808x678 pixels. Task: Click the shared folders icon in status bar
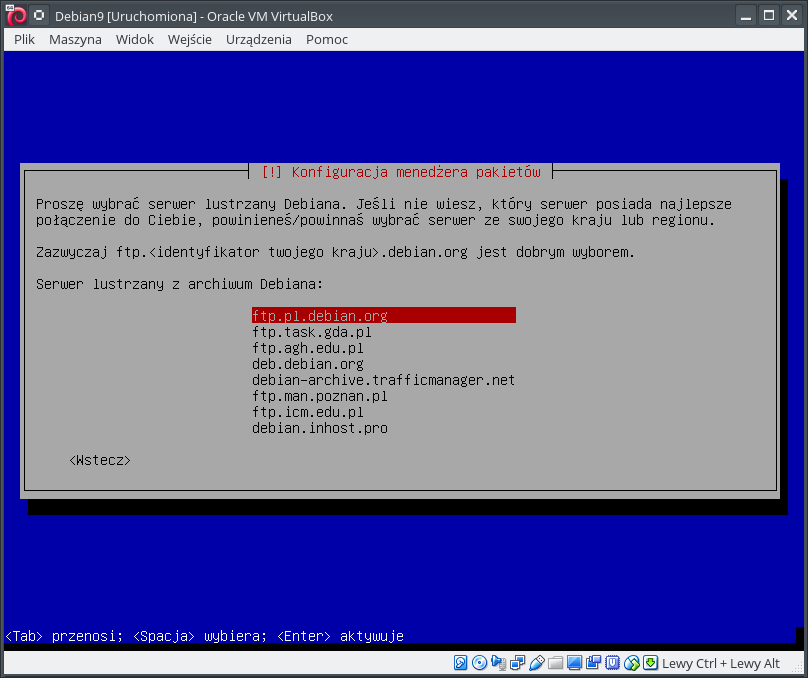(x=555, y=663)
